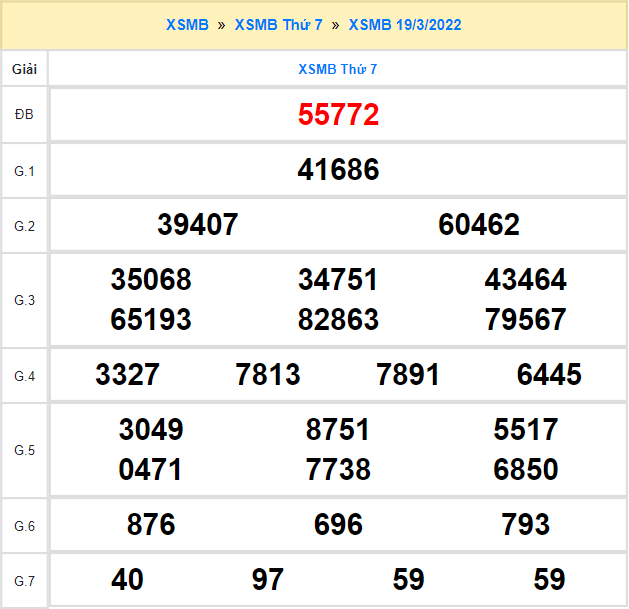
Task: Click seventh prize number 97
Action: click(268, 579)
